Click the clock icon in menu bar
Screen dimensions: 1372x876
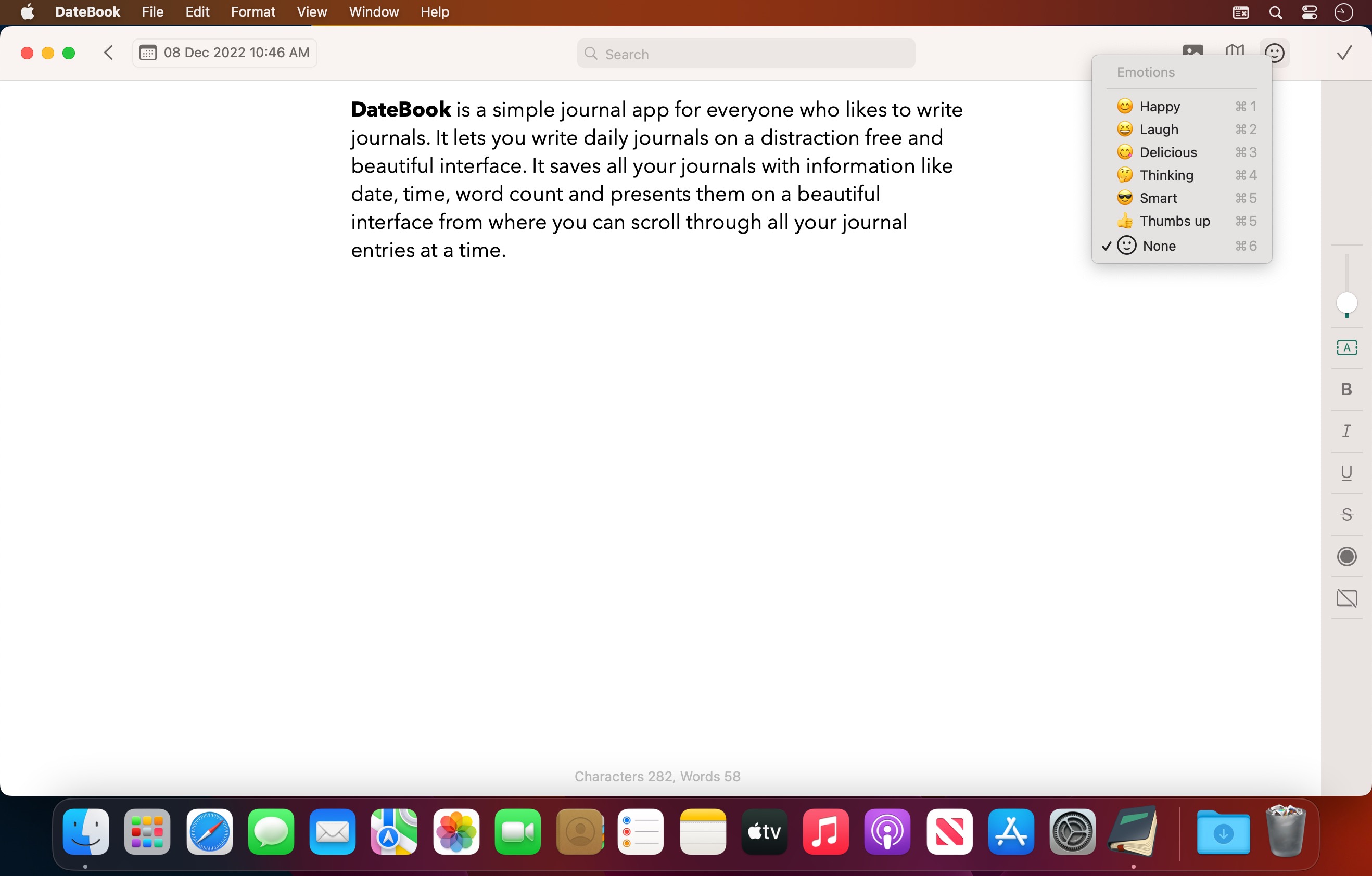tap(1343, 12)
